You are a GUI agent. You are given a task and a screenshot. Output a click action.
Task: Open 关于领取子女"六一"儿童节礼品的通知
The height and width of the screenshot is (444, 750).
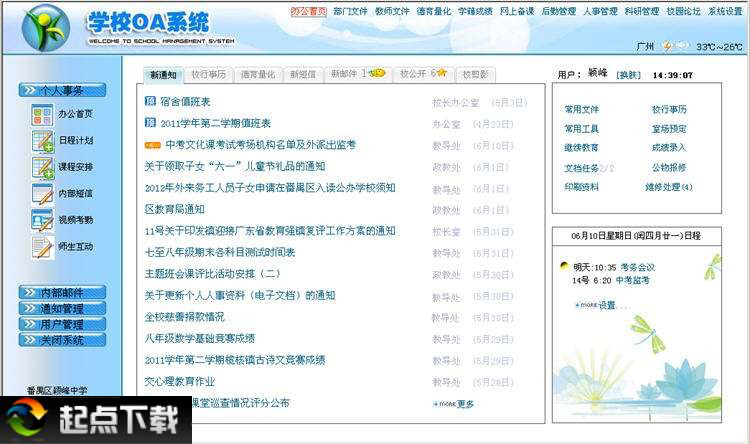click(x=235, y=166)
